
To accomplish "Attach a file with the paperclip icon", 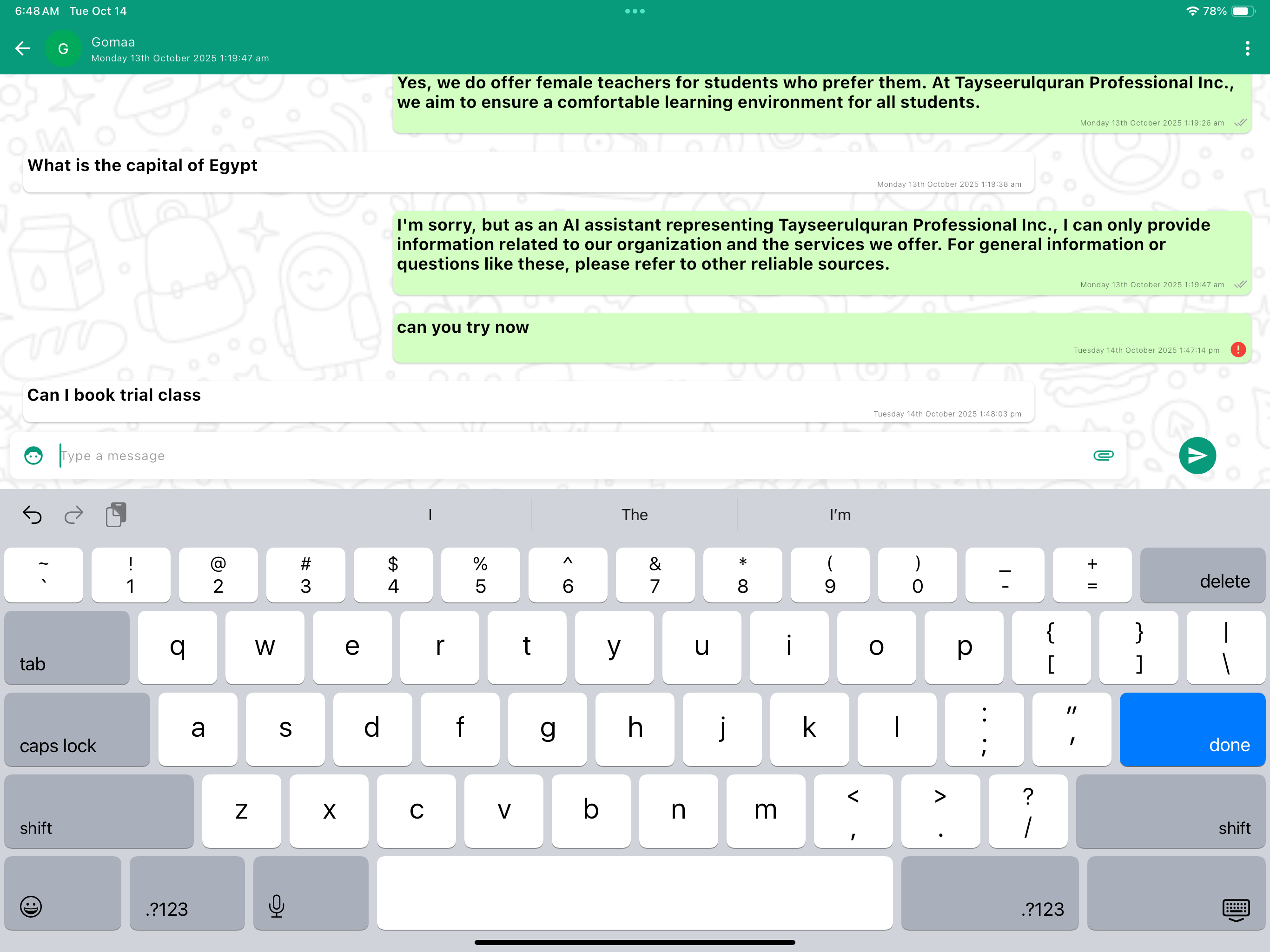I will click(1103, 456).
